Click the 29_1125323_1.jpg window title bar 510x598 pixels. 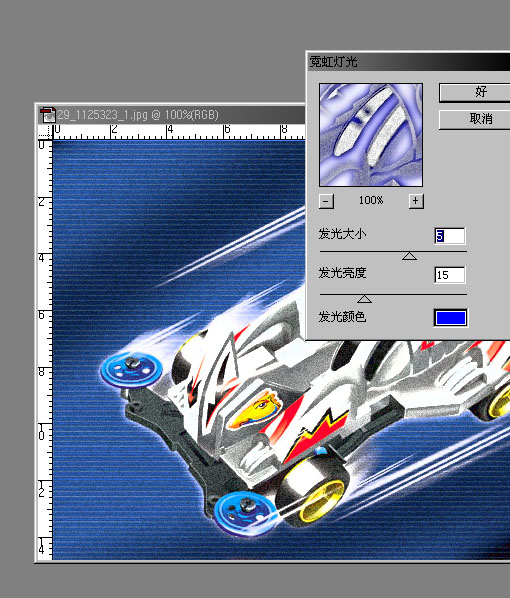tap(172, 115)
